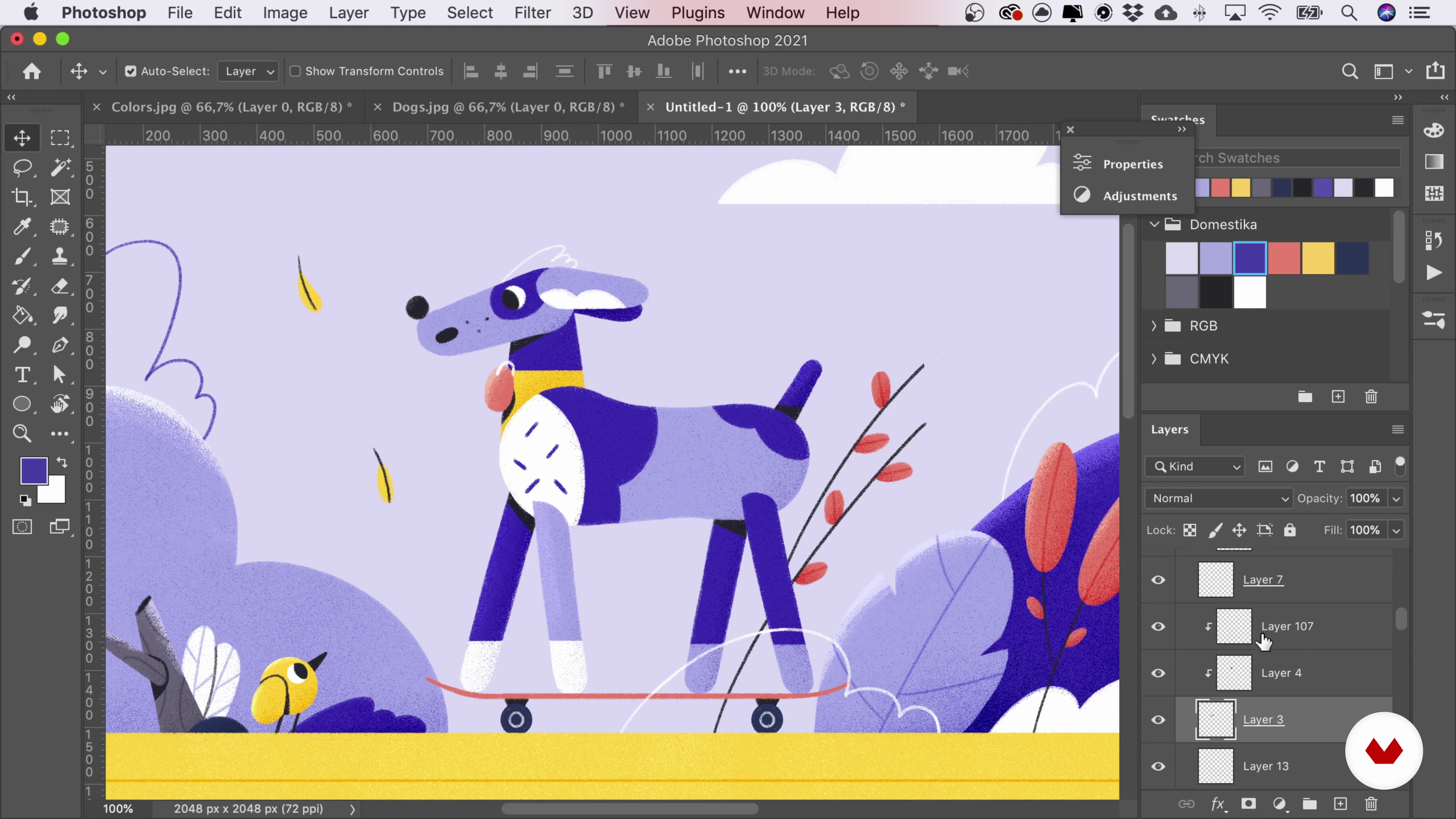The width and height of the screenshot is (1456, 819).
Task: Open the Layers panel options menu
Action: point(1397,430)
